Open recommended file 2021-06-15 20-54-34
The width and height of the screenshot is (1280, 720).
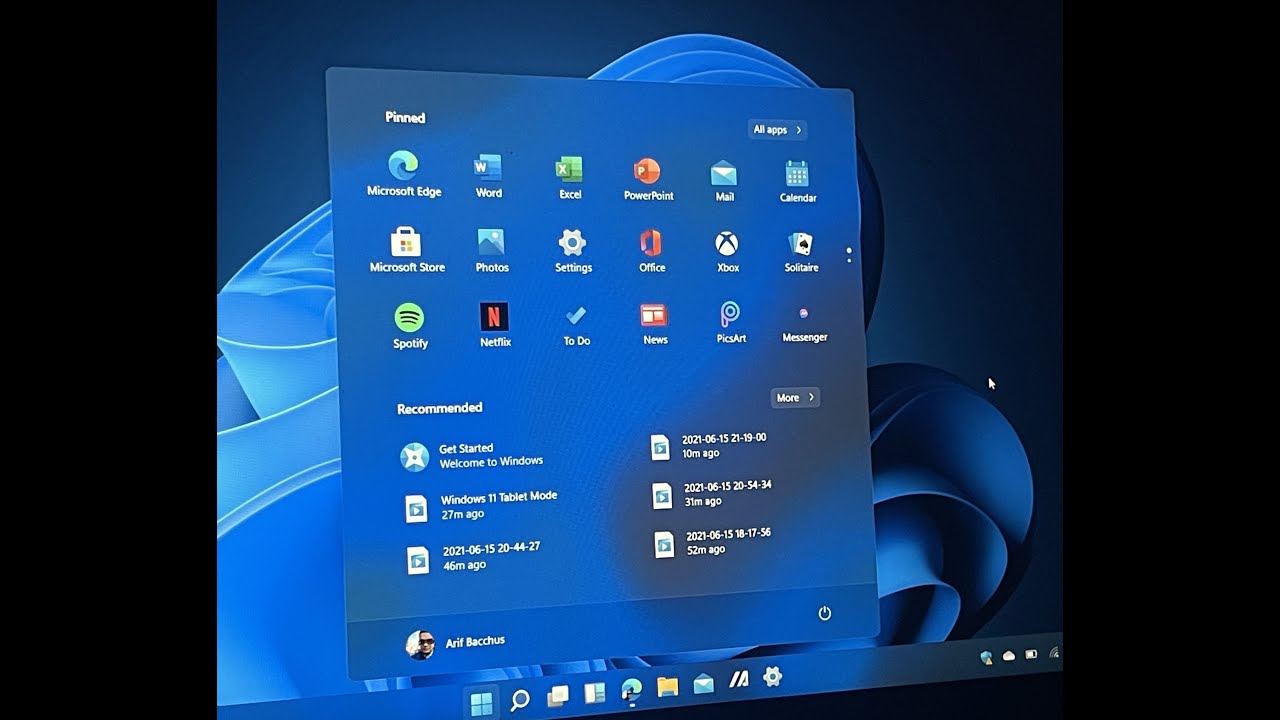pos(711,494)
